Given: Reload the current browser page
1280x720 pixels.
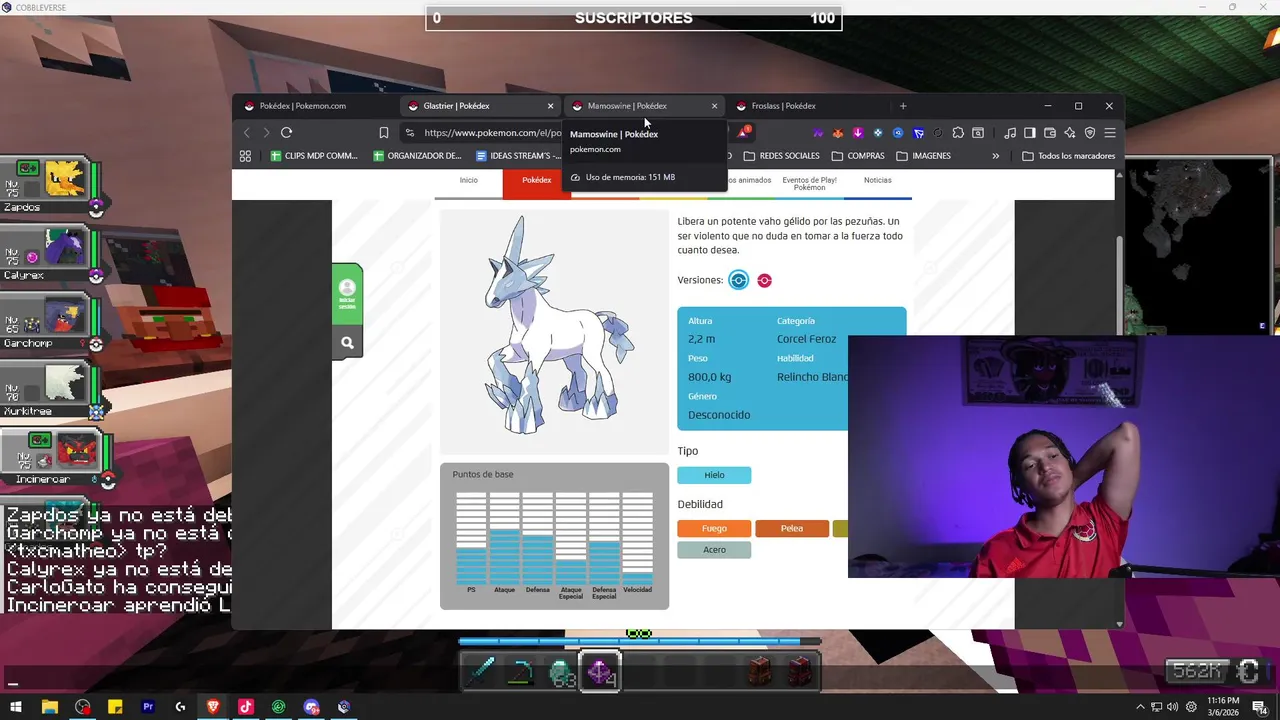Looking at the screenshot, I should (287, 132).
